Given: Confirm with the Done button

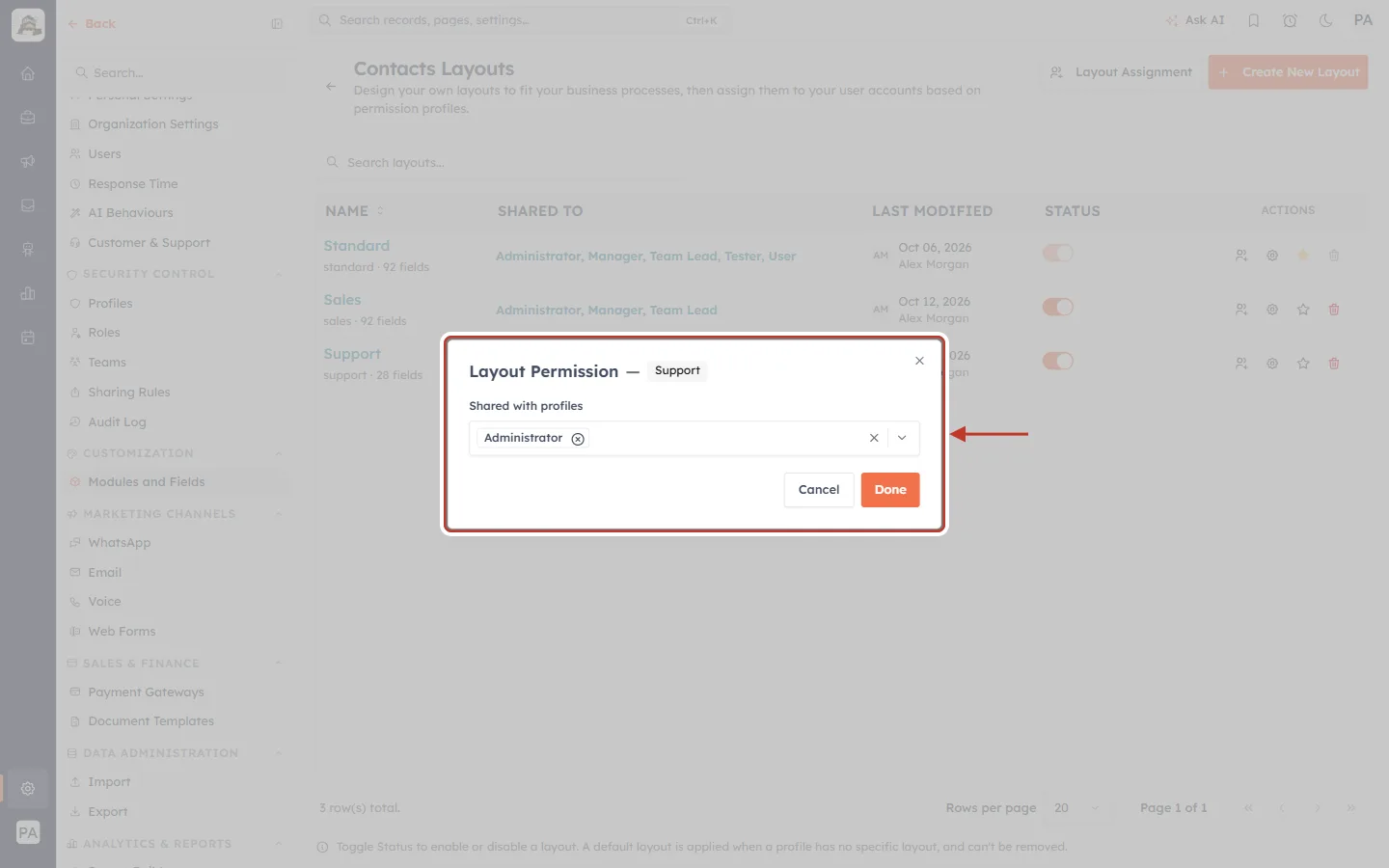Looking at the screenshot, I should (x=890, y=490).
